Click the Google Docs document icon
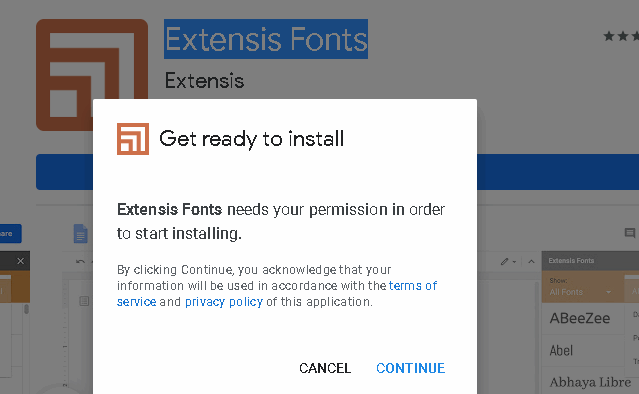639x394 pixels. click(80, 233)
